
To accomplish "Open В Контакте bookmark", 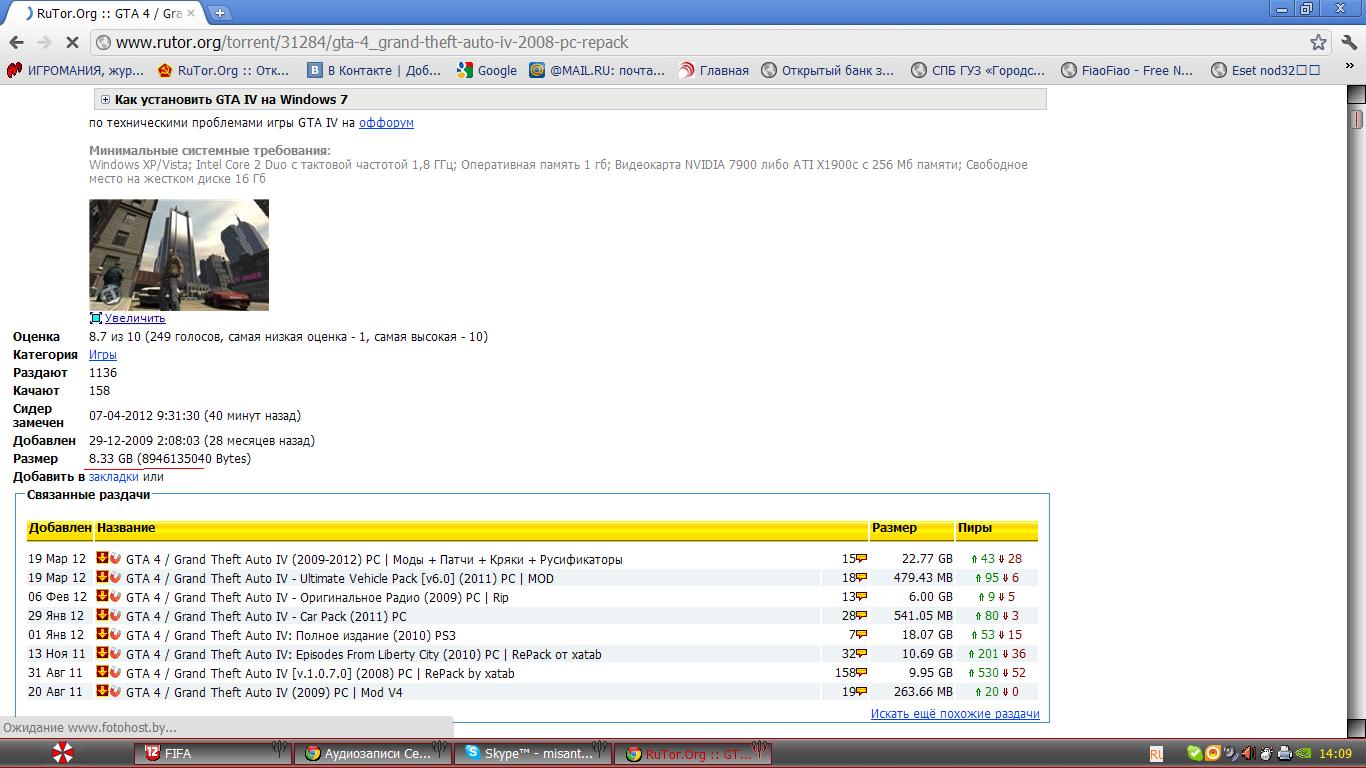I will (374, 70).
